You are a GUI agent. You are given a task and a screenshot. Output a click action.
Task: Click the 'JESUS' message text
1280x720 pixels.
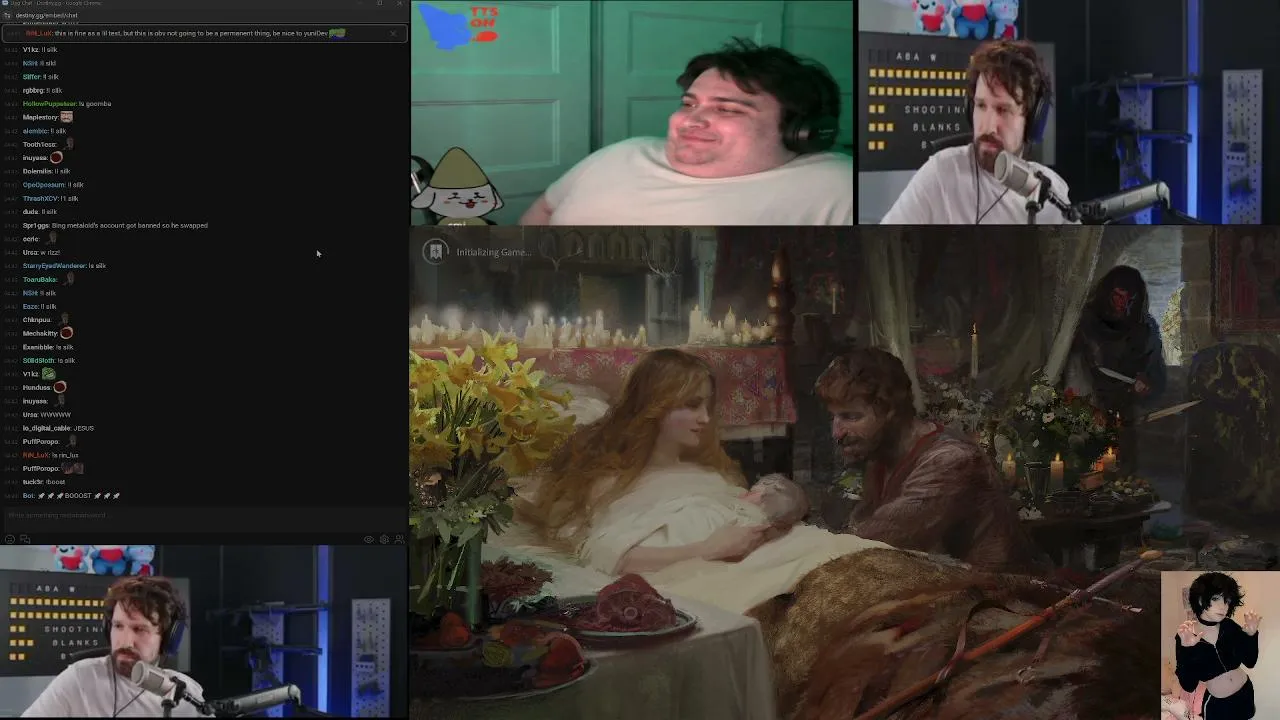click(83, 428)
